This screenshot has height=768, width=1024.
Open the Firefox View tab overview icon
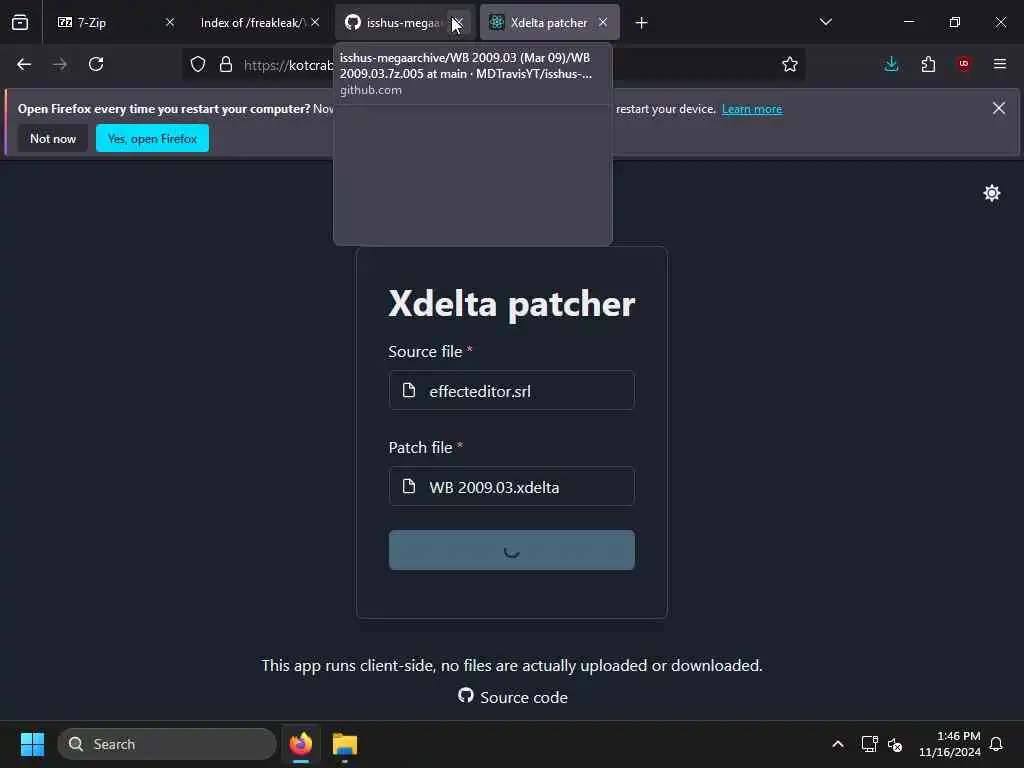point(20,22)
